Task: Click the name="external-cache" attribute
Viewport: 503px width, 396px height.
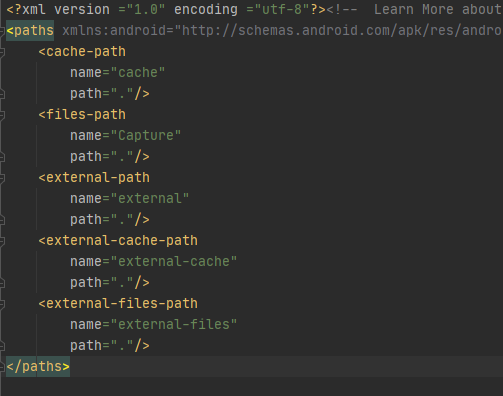Action: tap(154, 262)
